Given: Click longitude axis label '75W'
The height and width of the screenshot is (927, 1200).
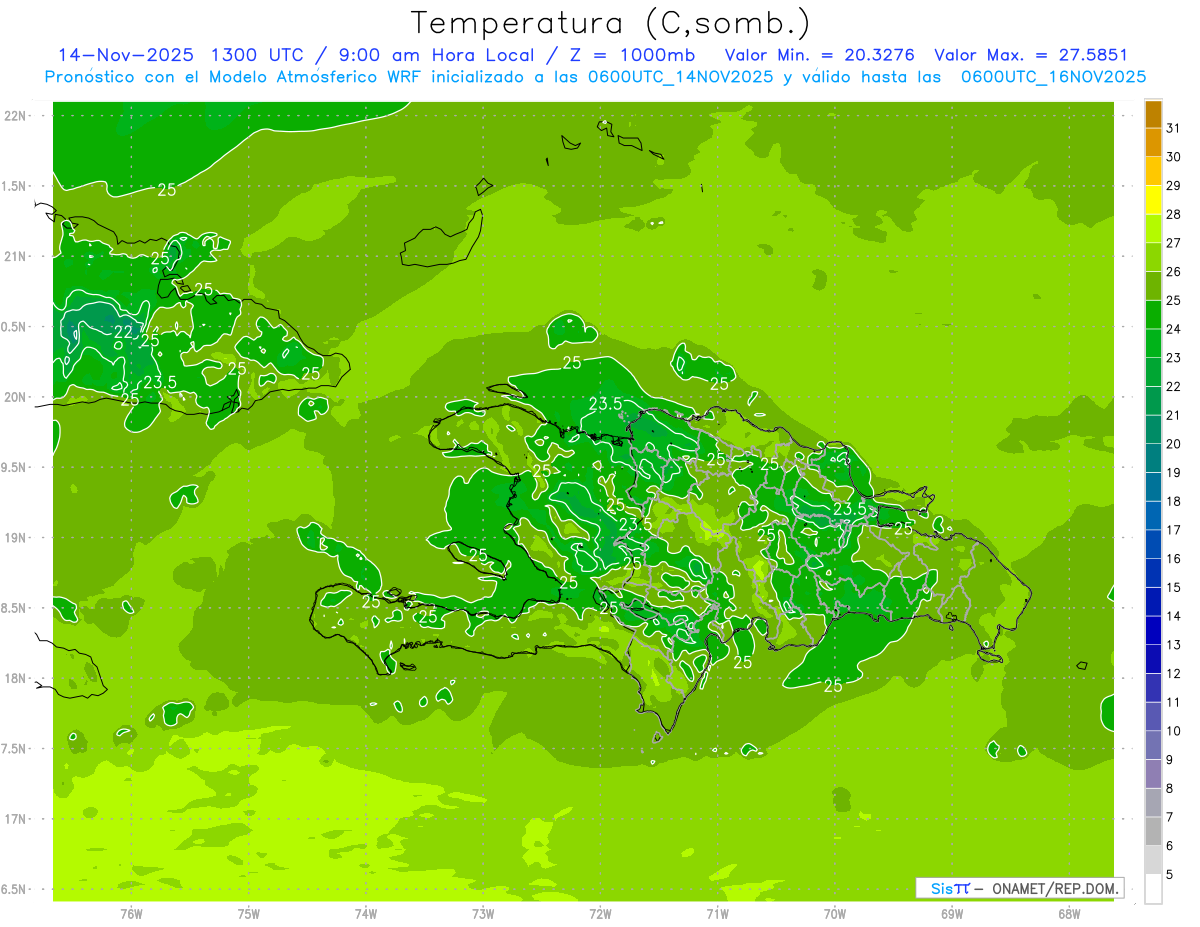Looking at the screenshot, I should pos(249,913).
